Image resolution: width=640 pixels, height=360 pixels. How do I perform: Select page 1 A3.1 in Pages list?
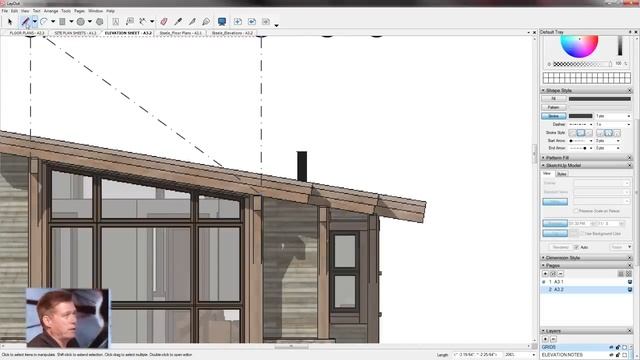(587, 282)
